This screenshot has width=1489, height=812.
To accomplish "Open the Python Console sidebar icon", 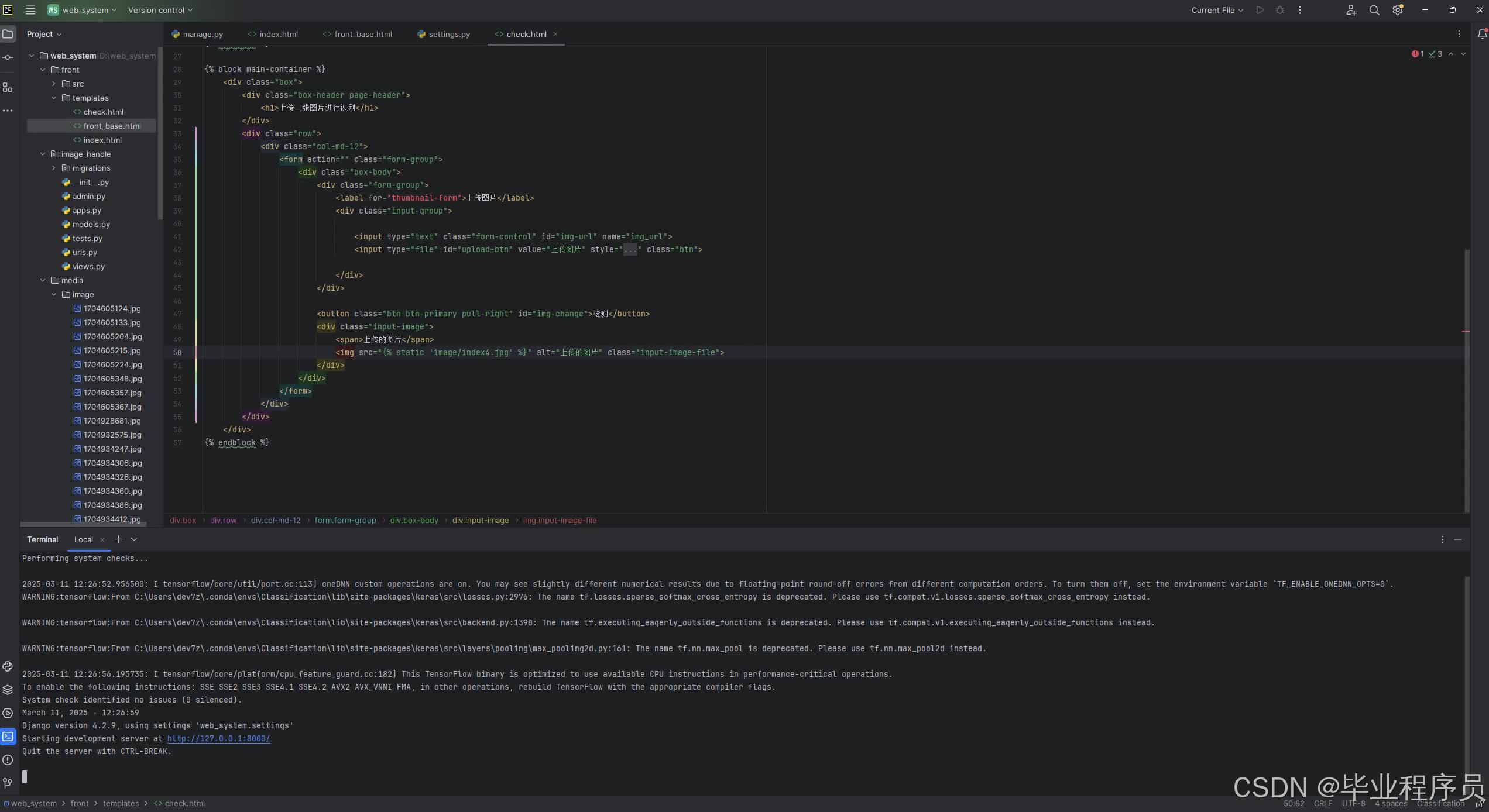I will point(8,666).
